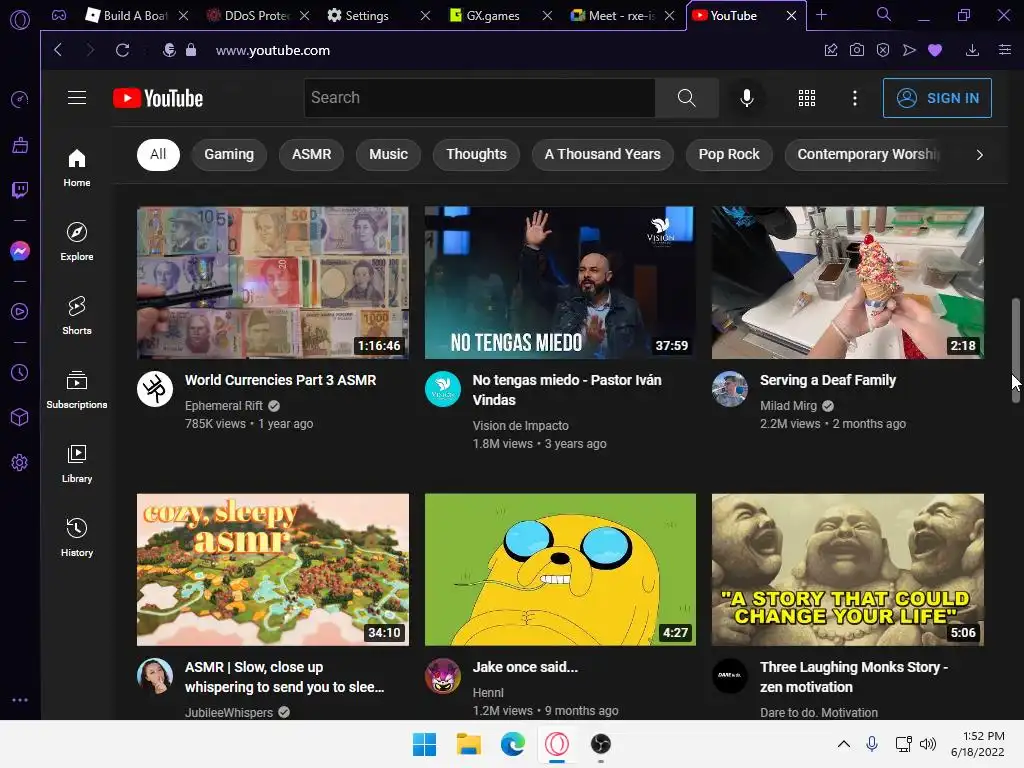
Task: Expand sidebar three-dots options
Action: click(20, 699)
